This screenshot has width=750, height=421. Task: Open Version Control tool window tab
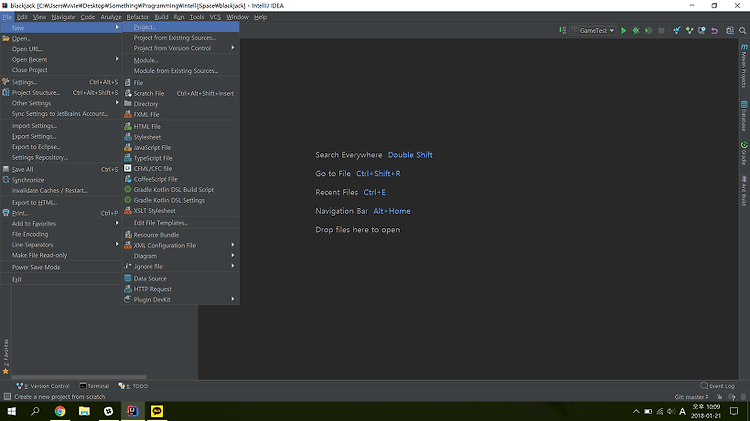pos(43,386)
